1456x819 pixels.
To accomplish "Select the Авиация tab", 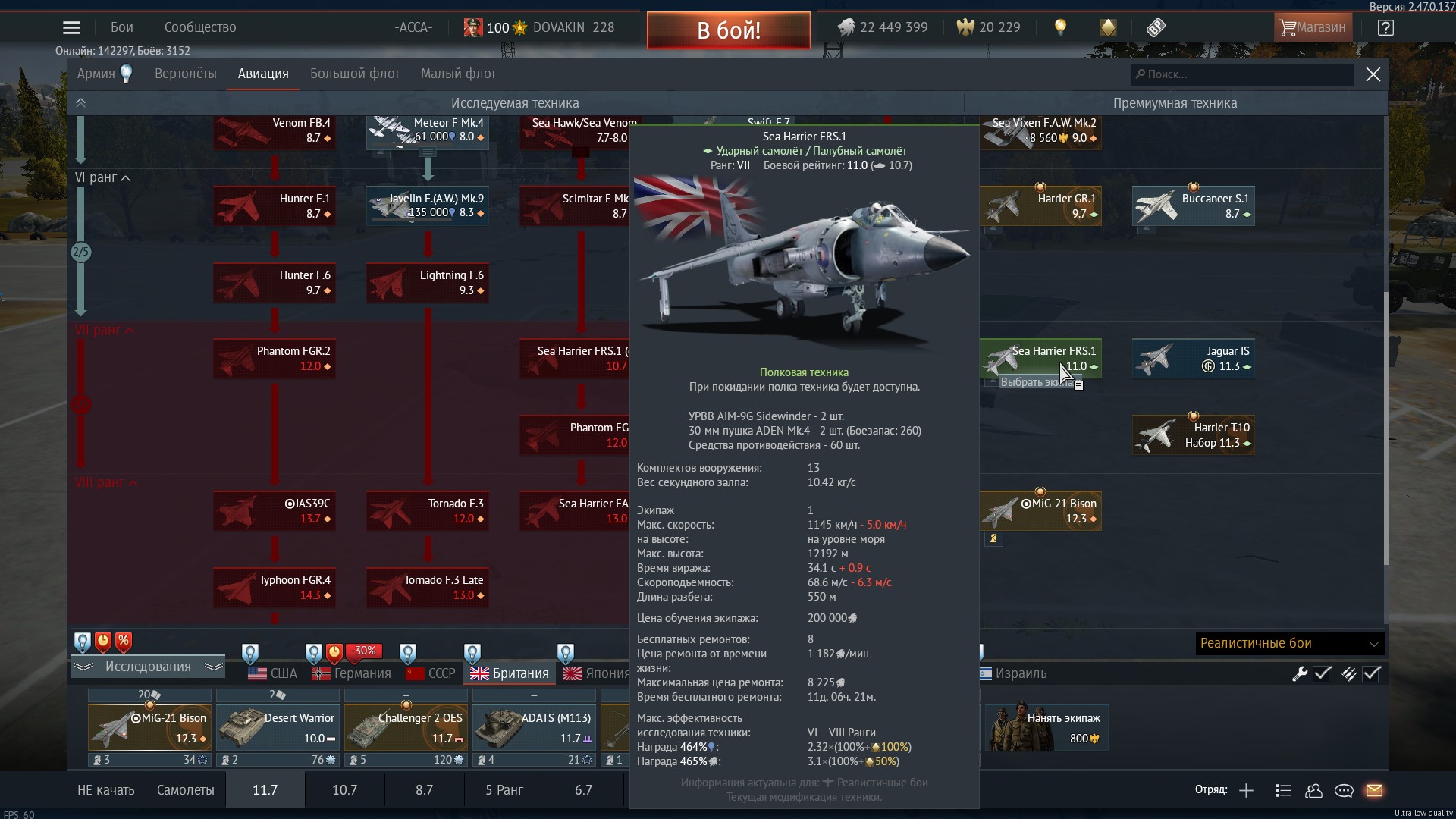I will click(263, 74).
